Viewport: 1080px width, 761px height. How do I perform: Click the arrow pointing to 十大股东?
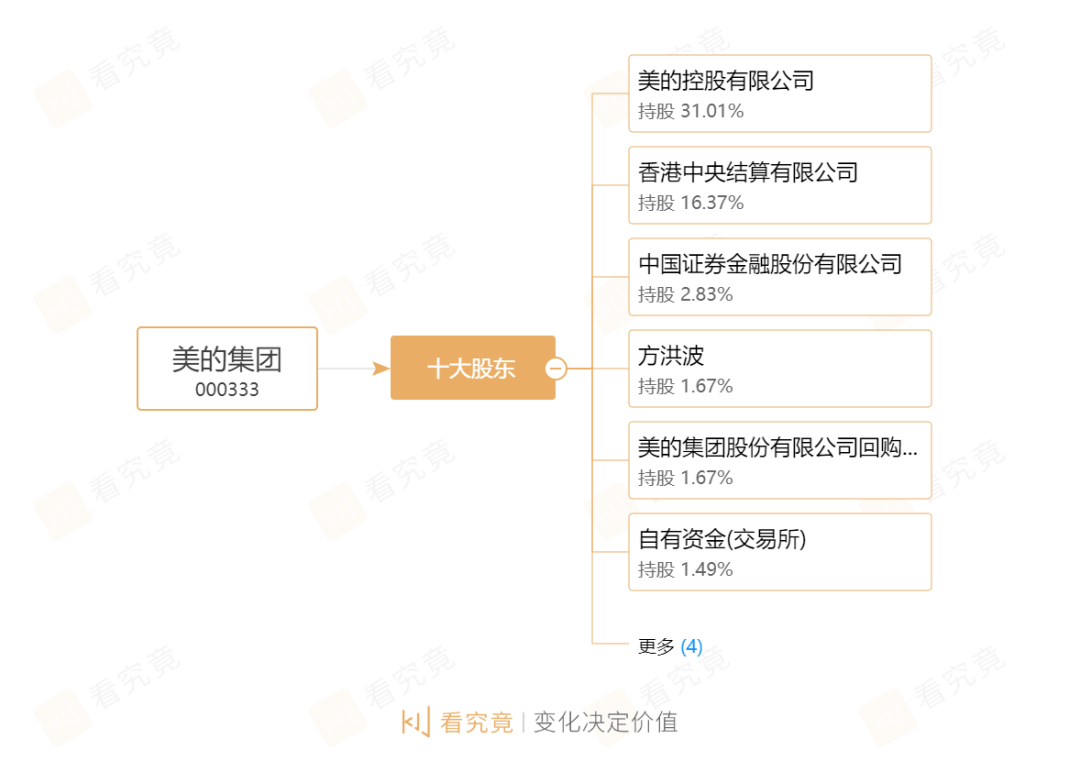coord(380,369)
